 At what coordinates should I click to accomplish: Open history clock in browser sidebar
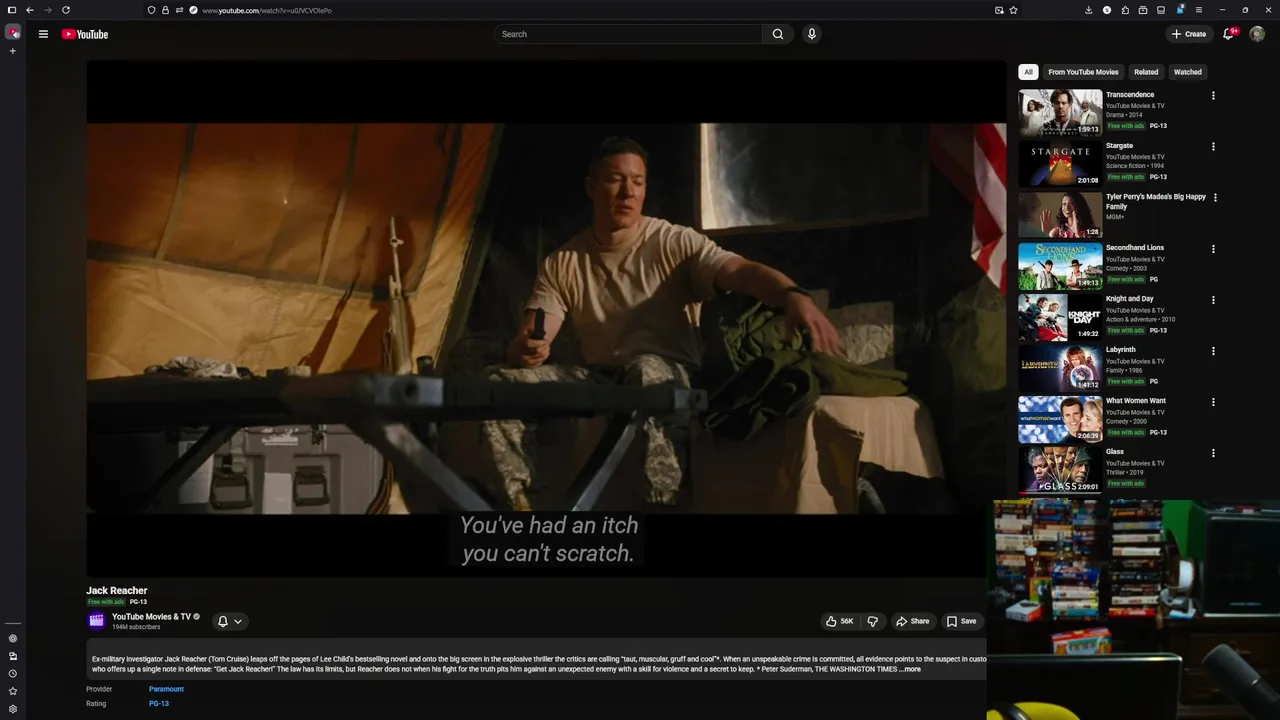click(13, 673)
